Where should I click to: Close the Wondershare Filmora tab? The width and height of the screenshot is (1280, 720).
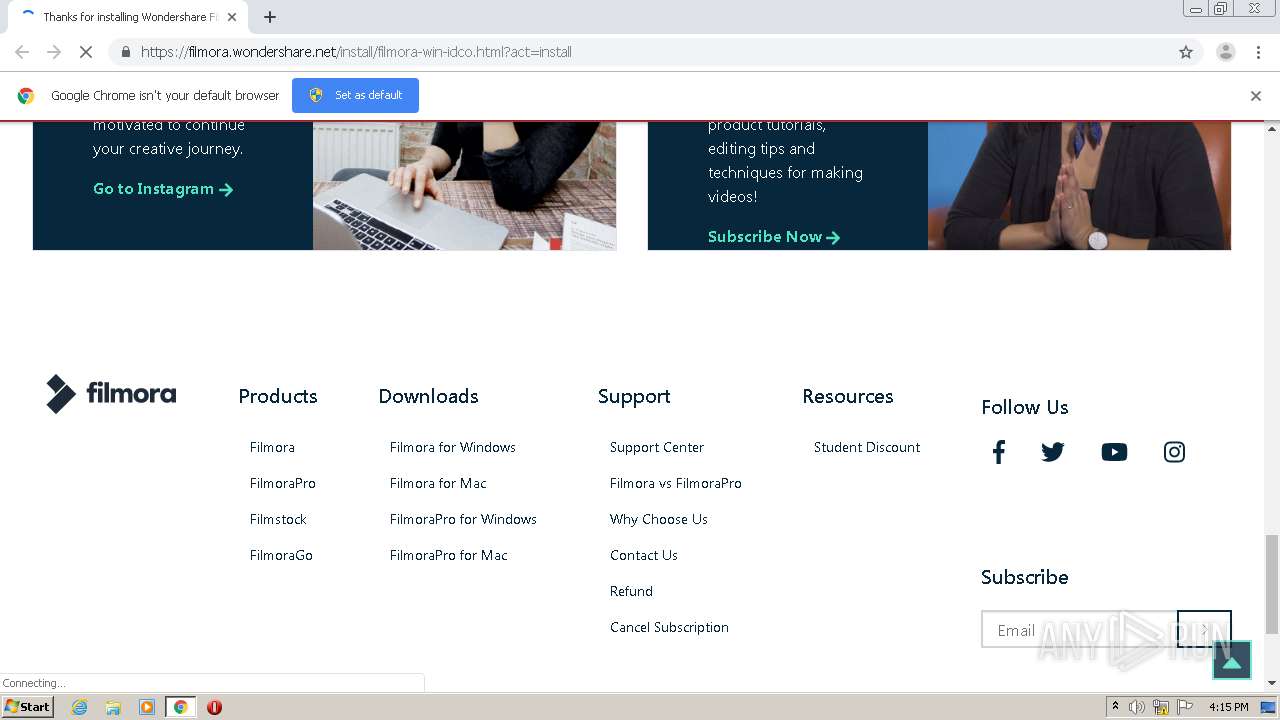232,17
